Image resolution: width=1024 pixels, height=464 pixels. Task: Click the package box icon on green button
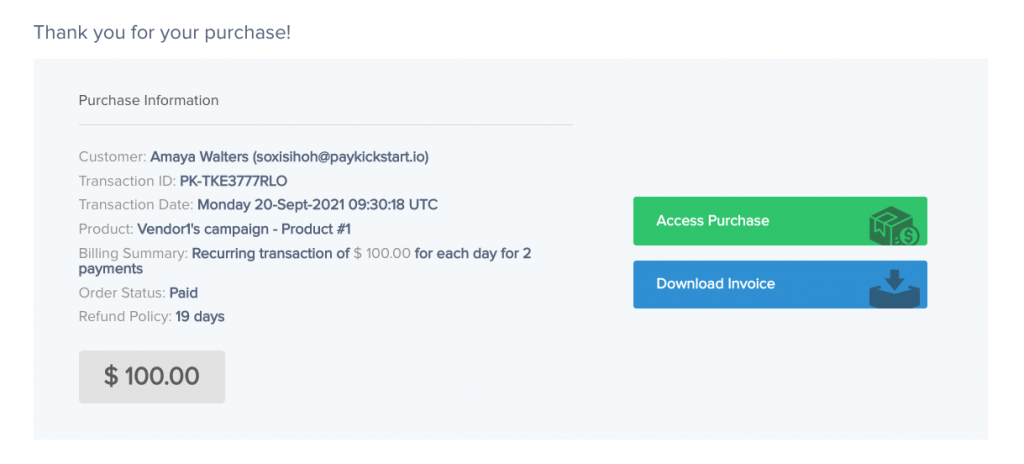point(894,224)
